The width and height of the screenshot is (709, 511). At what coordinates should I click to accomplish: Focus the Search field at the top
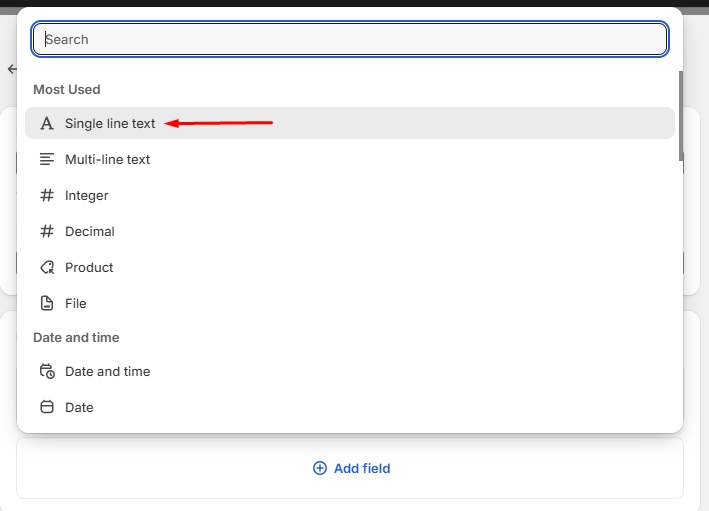tap(350, 40)
